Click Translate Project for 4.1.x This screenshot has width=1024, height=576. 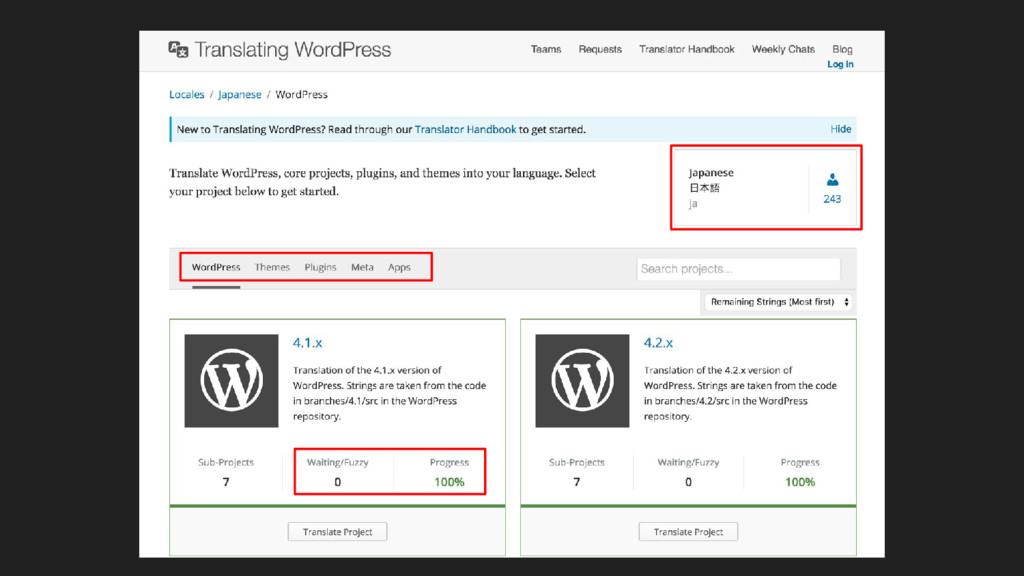[x=338, y=532]
